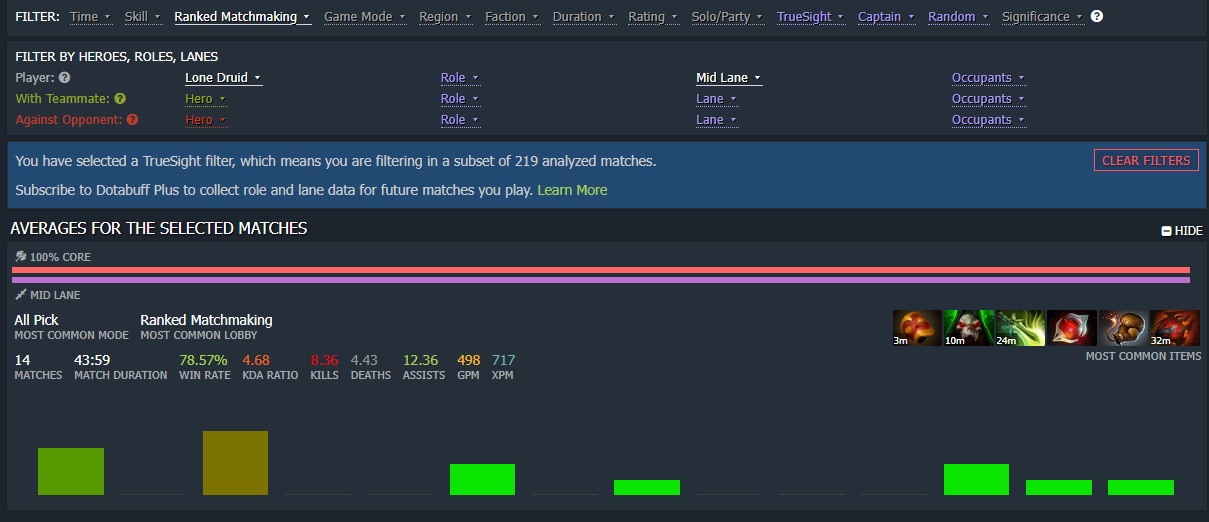Click the Phase Boots item icon (3m)
The image size is (1209, 522).
[917, 328]
